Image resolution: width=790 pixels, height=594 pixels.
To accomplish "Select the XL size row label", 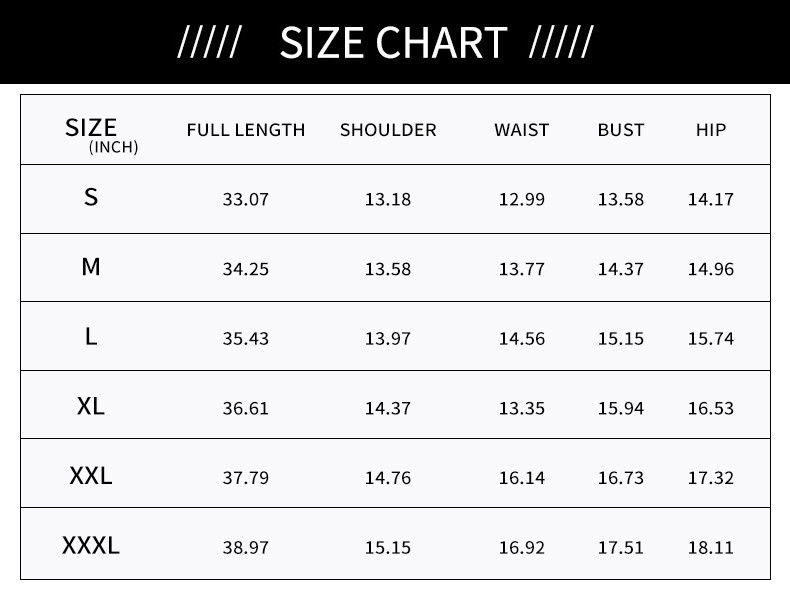I will [x=91, y=406].
